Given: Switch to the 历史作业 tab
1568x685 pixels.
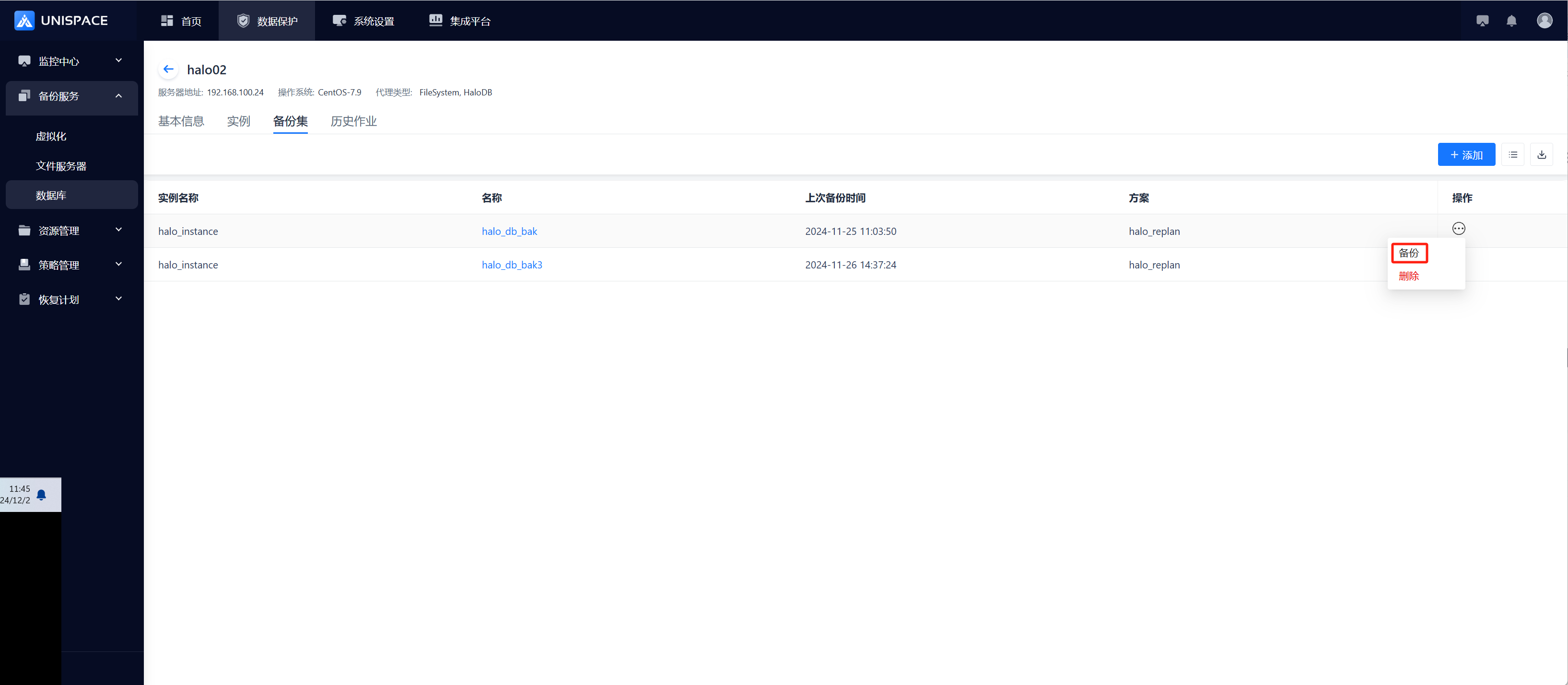Looking at the screenshot, I should (x=353, y=121).
